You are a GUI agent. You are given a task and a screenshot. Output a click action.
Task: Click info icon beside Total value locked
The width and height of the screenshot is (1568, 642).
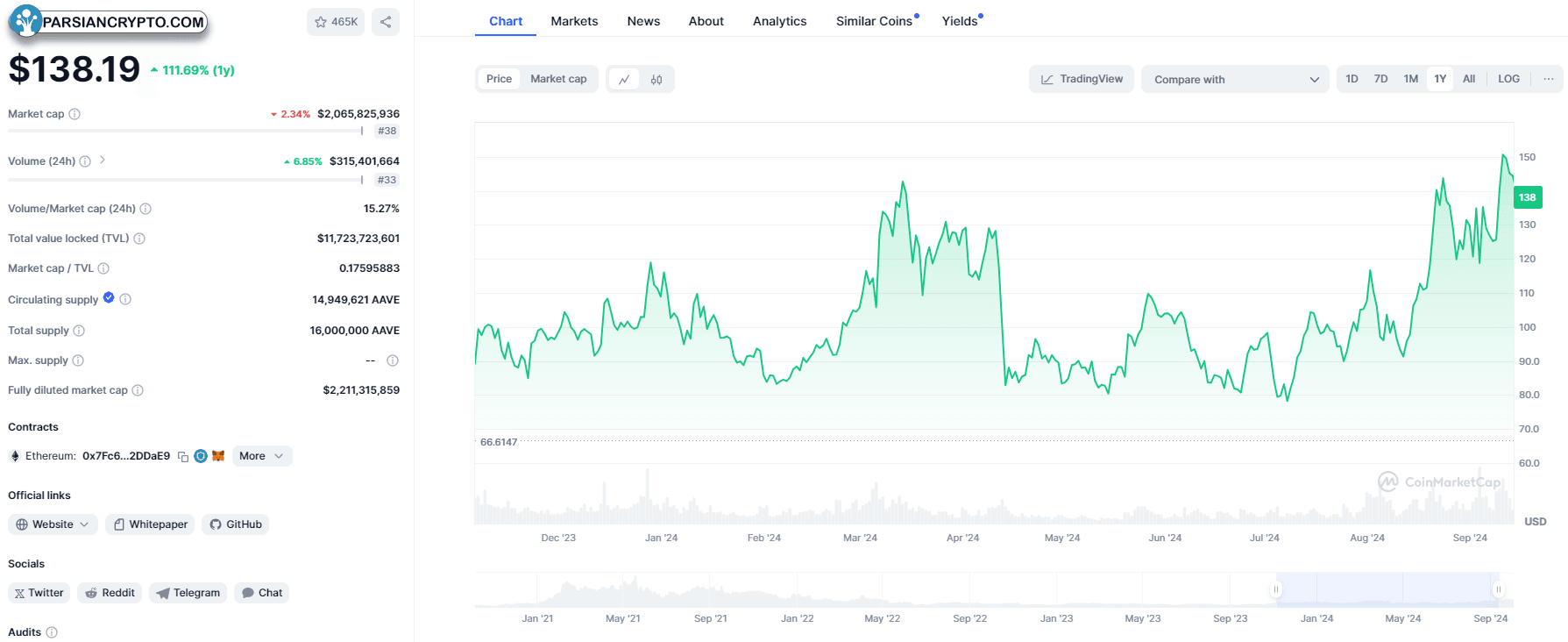(x=139, y=239)
